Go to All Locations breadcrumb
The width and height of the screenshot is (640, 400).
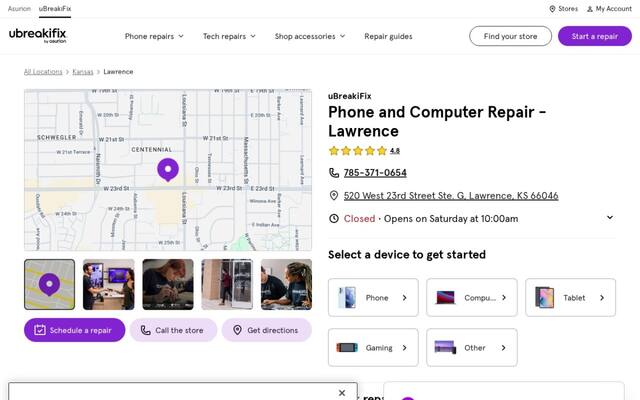pos(43,71)
